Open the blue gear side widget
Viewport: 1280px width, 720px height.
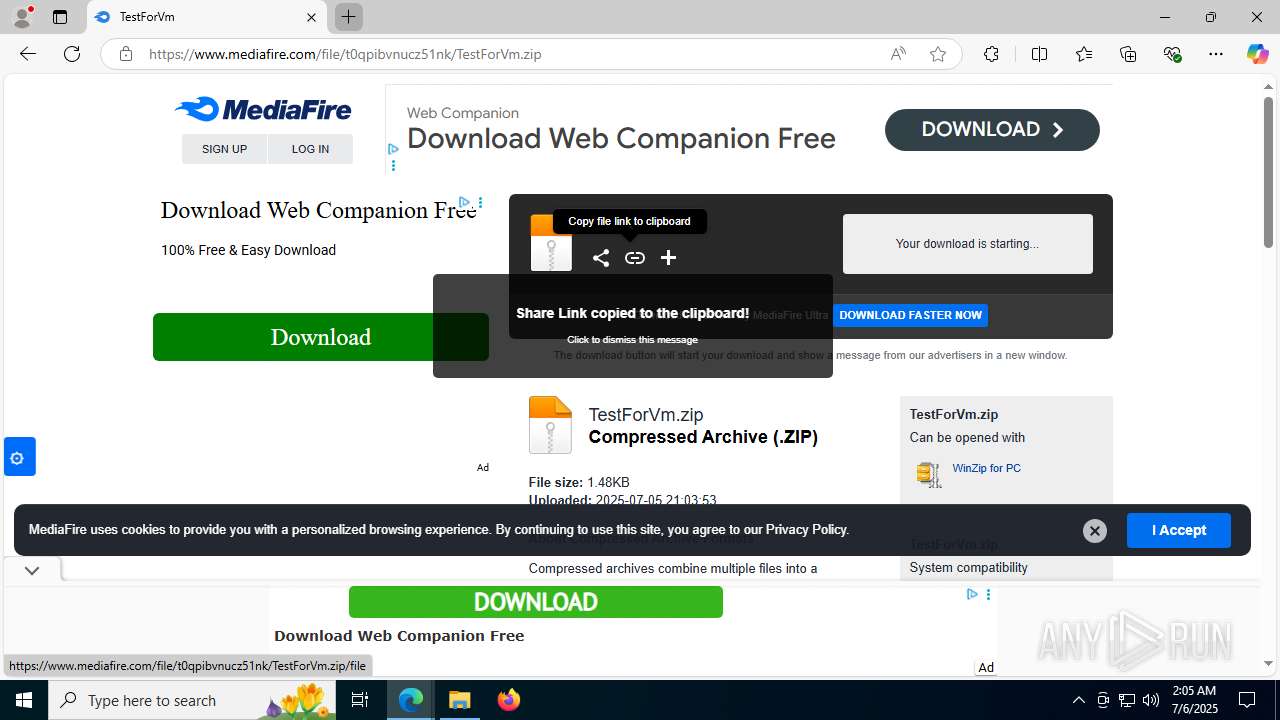(x=19, y=457)
